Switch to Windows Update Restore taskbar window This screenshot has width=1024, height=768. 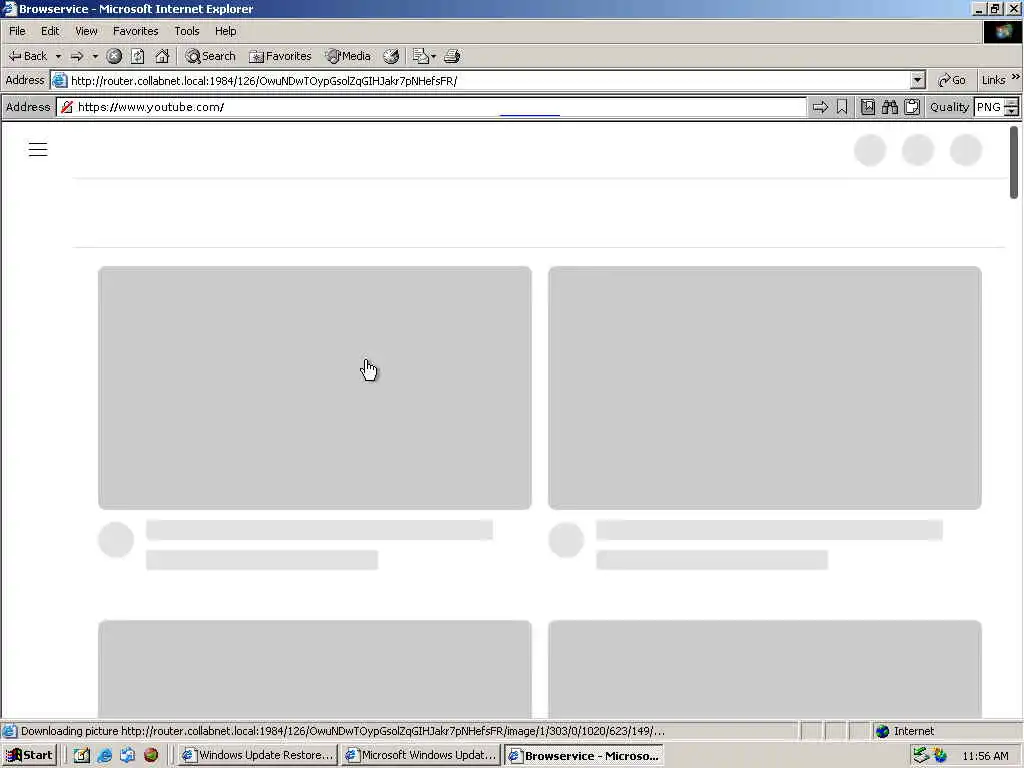258,755
